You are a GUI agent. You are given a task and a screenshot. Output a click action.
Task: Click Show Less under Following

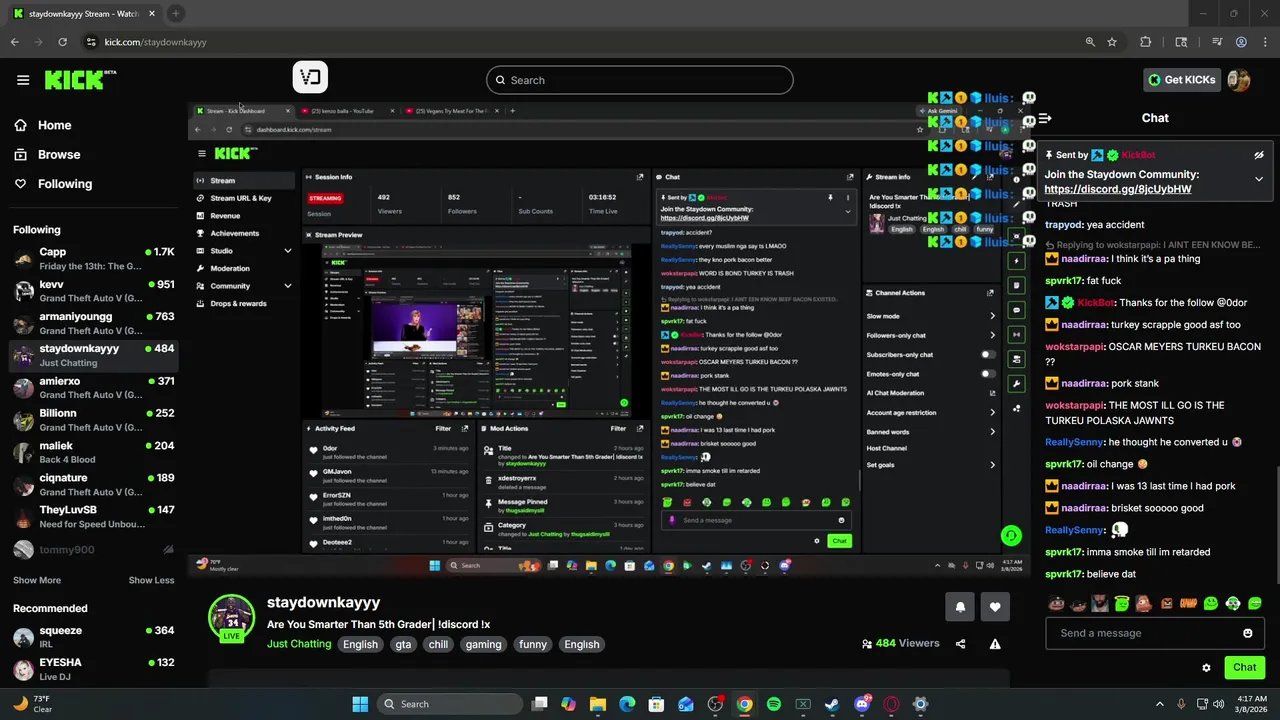[x=151, y=580]
